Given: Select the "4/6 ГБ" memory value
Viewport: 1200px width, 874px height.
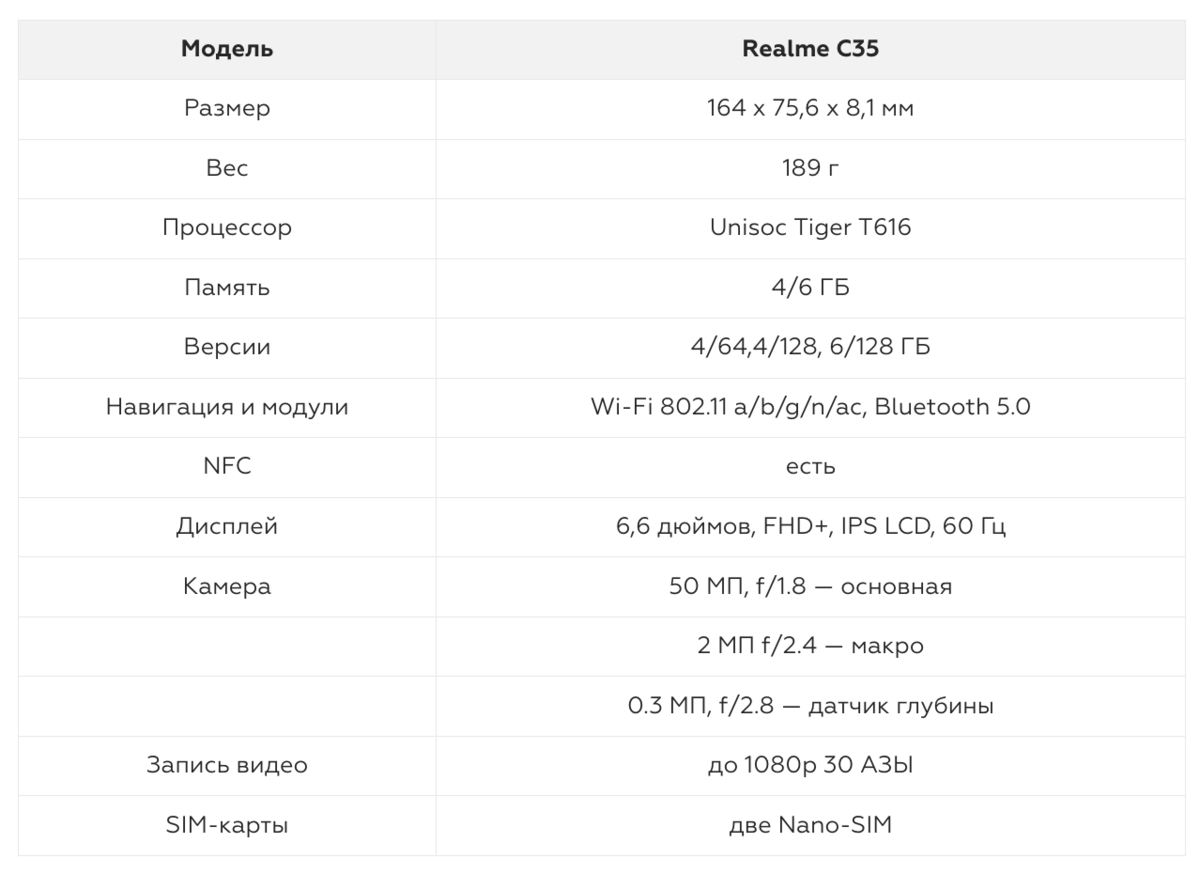Looking at the screenshot, I should (x=810, y=288).
